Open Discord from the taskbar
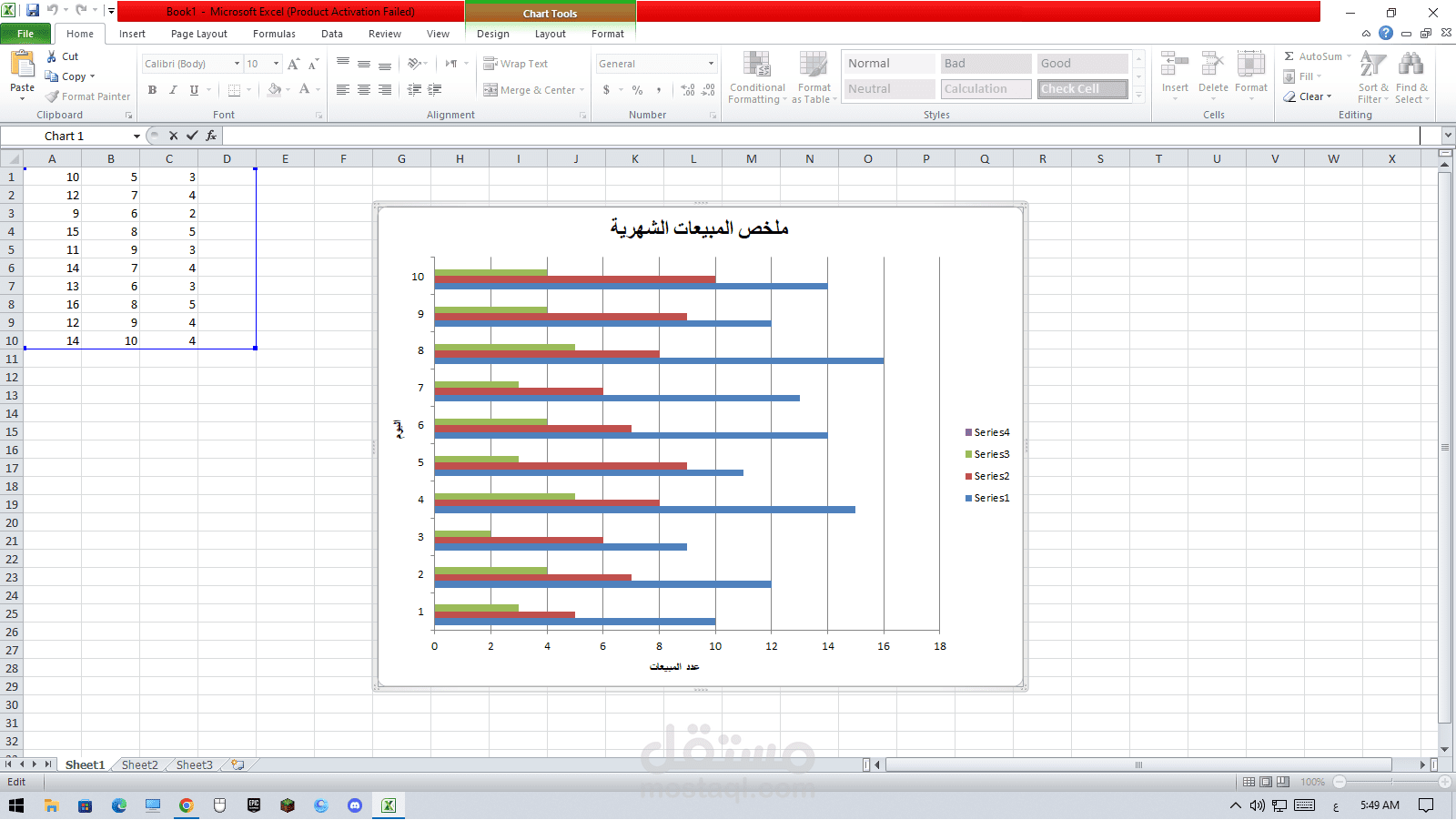This screenshot has width=1456, height=820. coord(355,805)
